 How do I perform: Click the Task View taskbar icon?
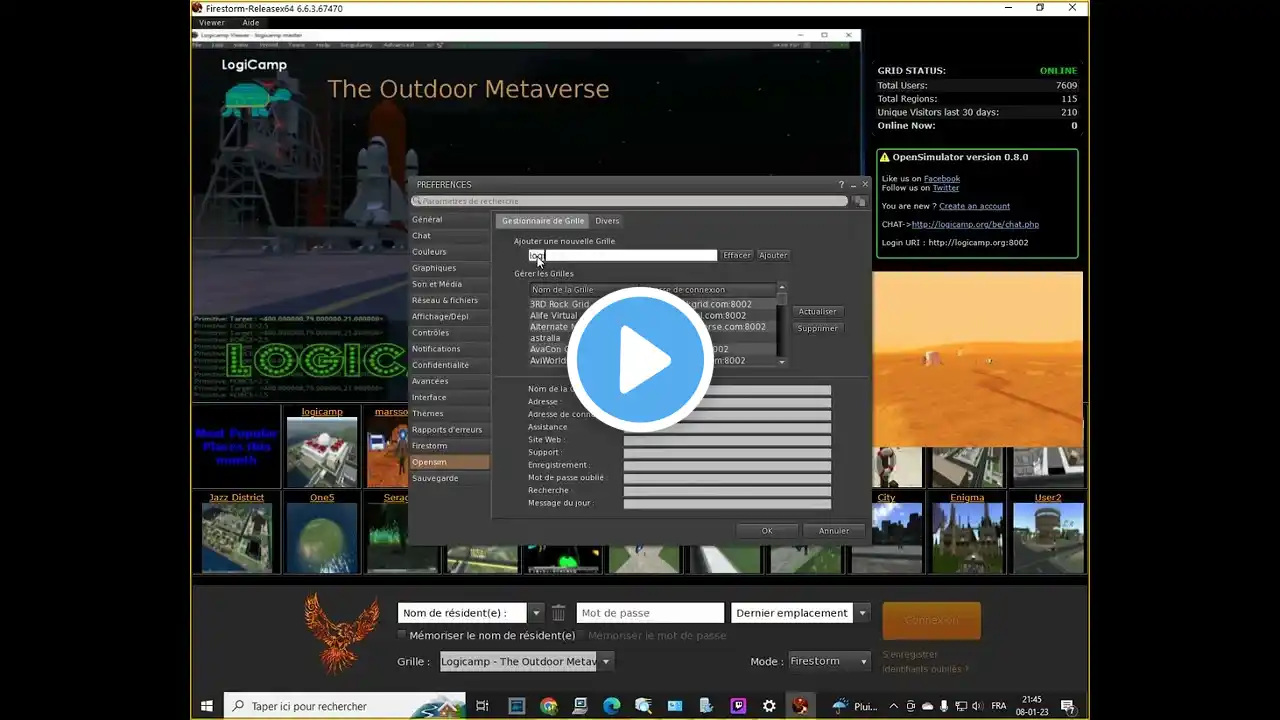[x=482, y=706]
